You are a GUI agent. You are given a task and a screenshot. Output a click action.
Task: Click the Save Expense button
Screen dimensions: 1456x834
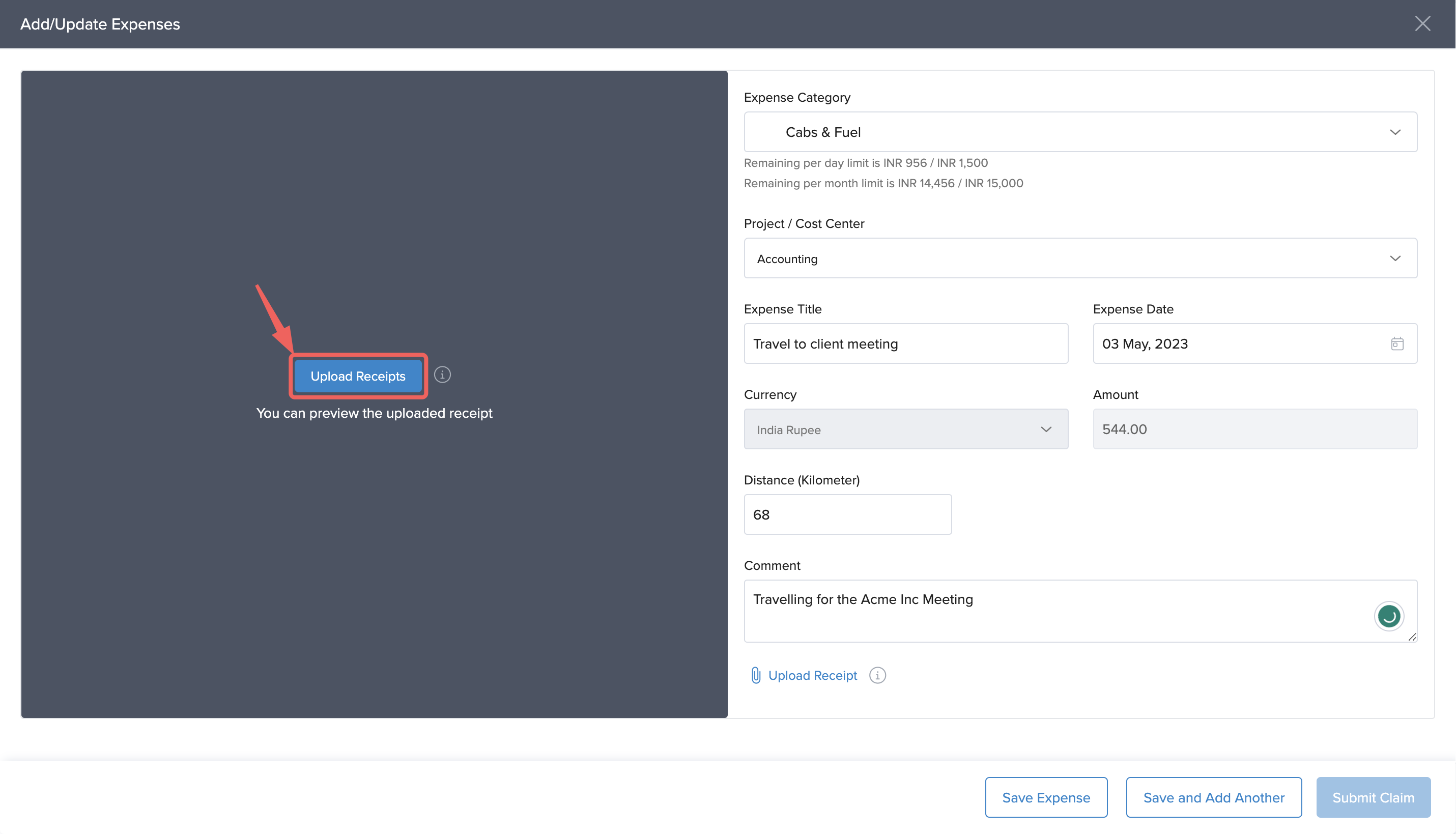click(1046, 797)
